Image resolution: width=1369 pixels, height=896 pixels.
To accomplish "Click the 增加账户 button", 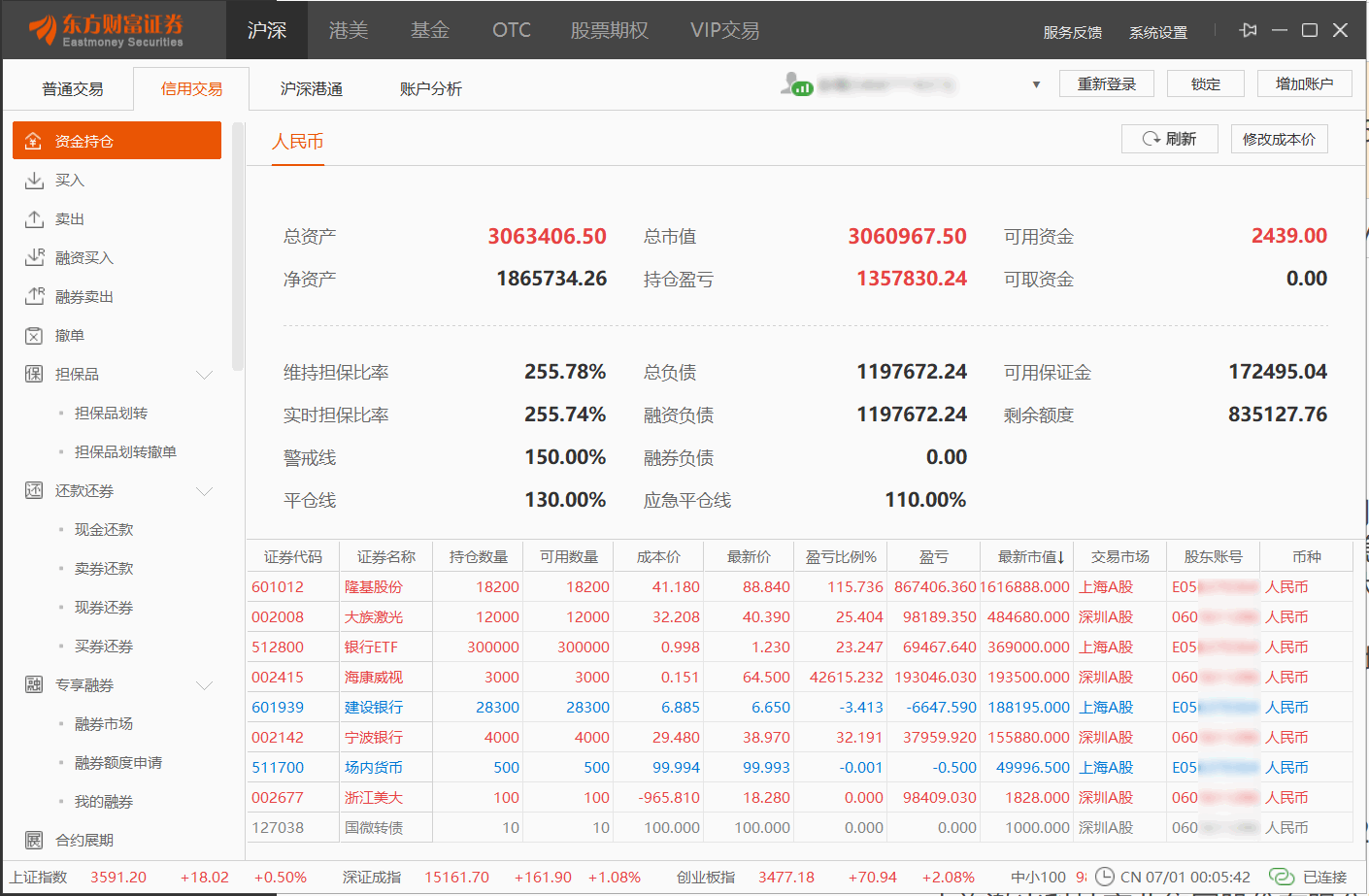I will (x=1305, y=84).
